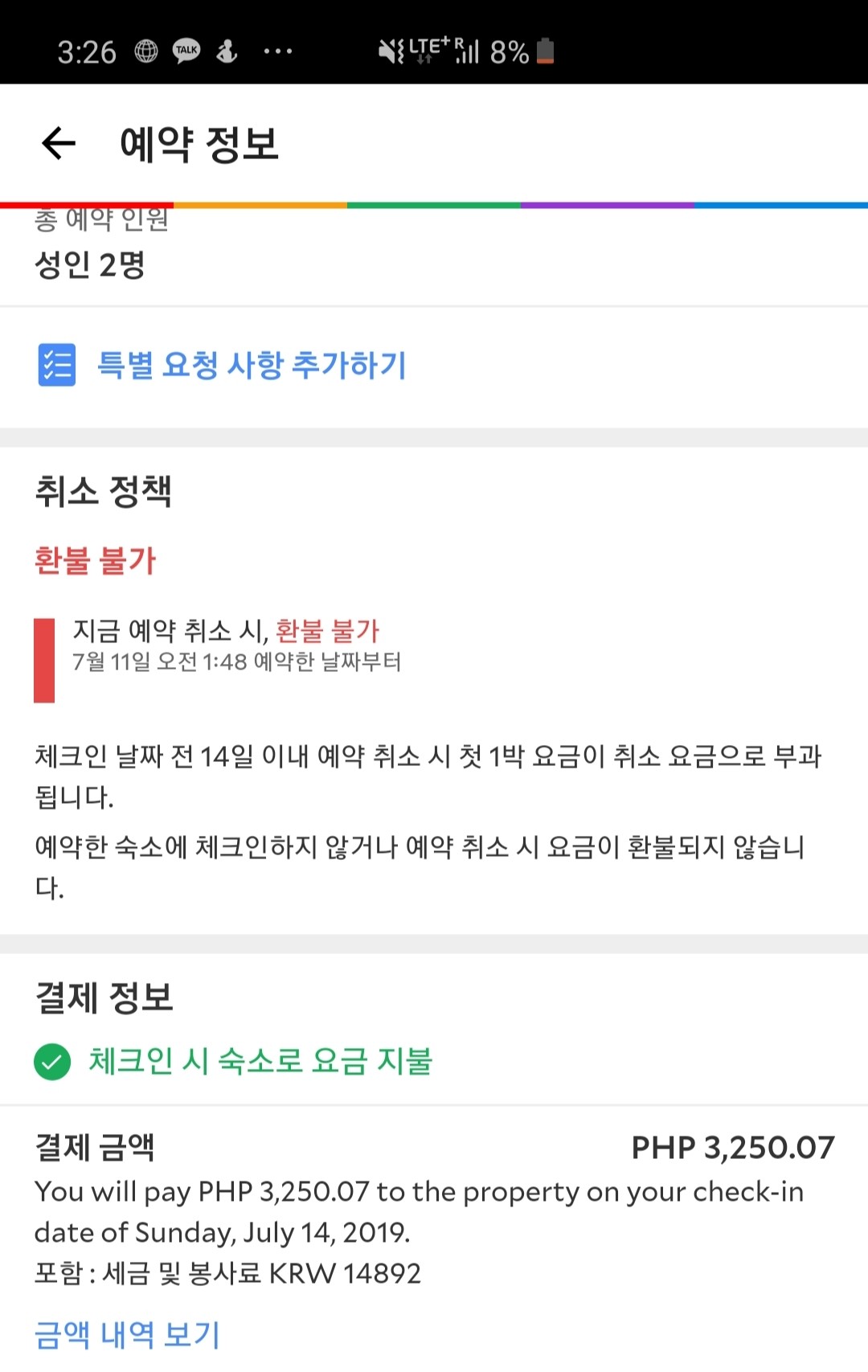
Task: Tap the back arrow to return
Action: (56, 143)
